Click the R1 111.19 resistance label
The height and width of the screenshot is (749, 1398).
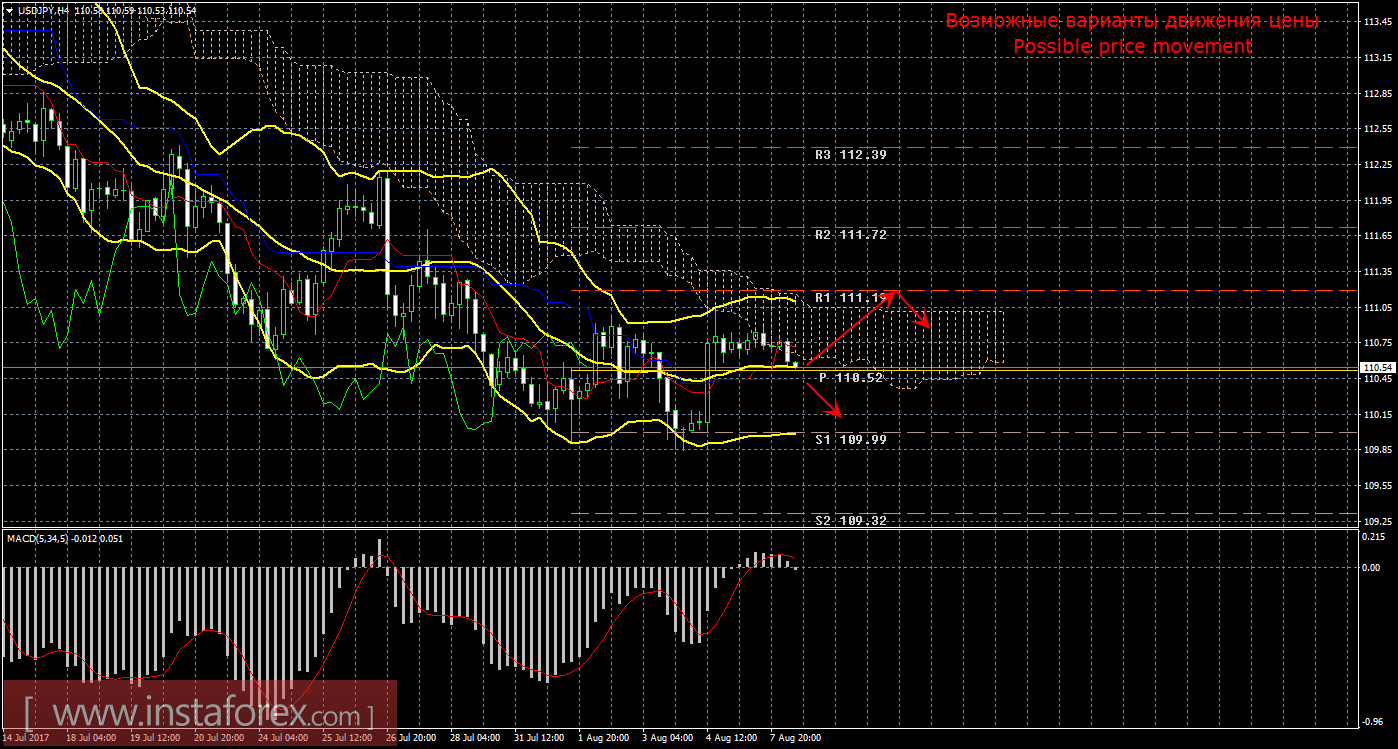(x=850, y=298)
